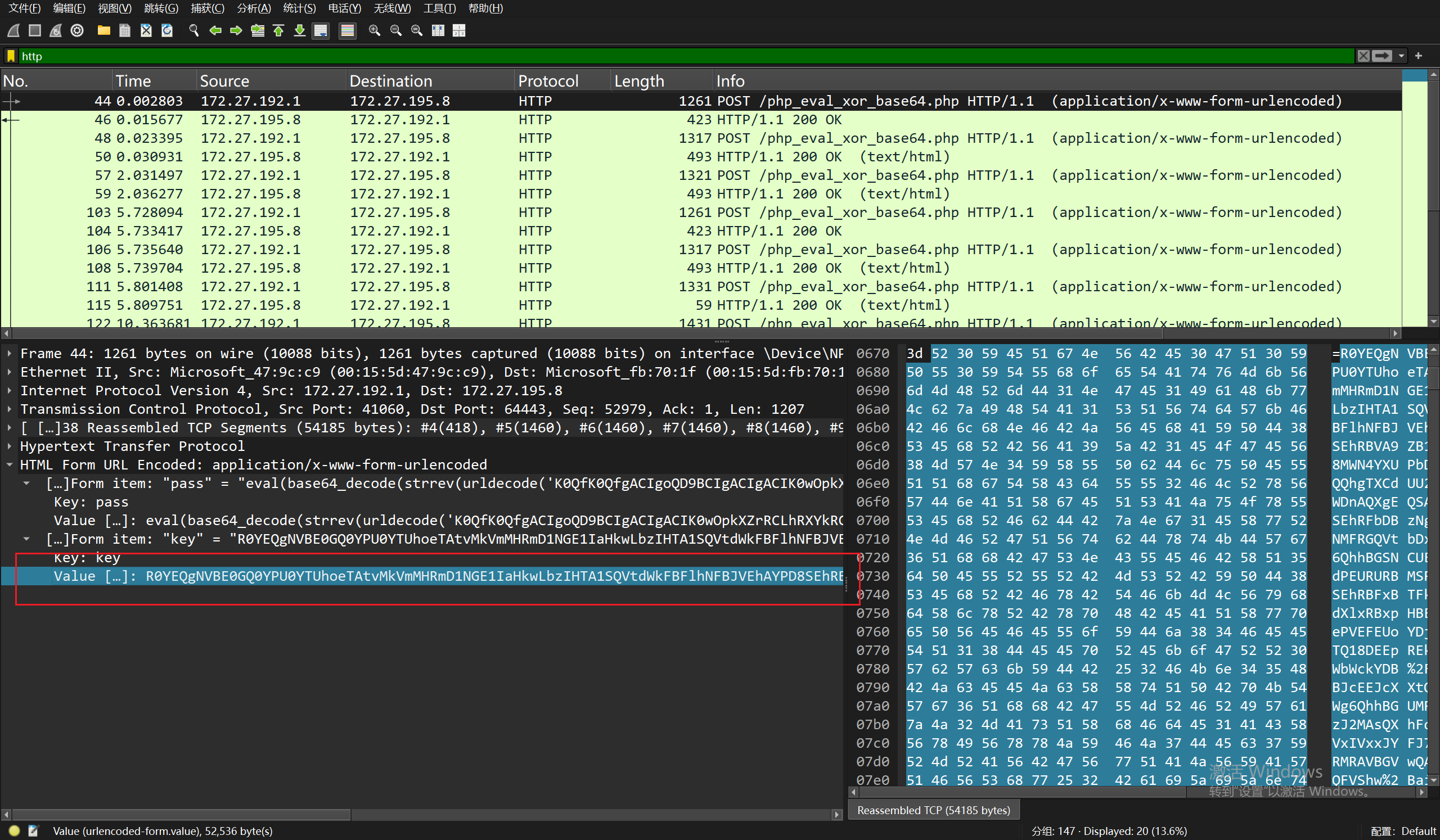Screen dimensions: 1440x840
Task: Open capture options gear icon
Action: tap(77, 31)
